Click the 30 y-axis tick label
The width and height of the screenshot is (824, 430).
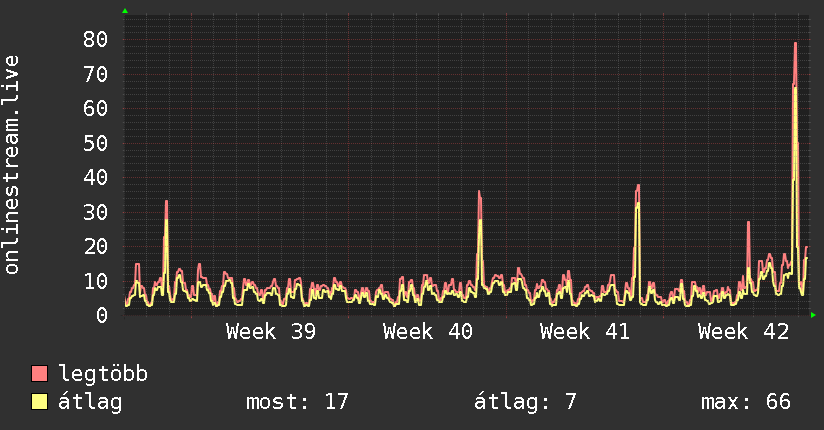[x=96, y=212]
